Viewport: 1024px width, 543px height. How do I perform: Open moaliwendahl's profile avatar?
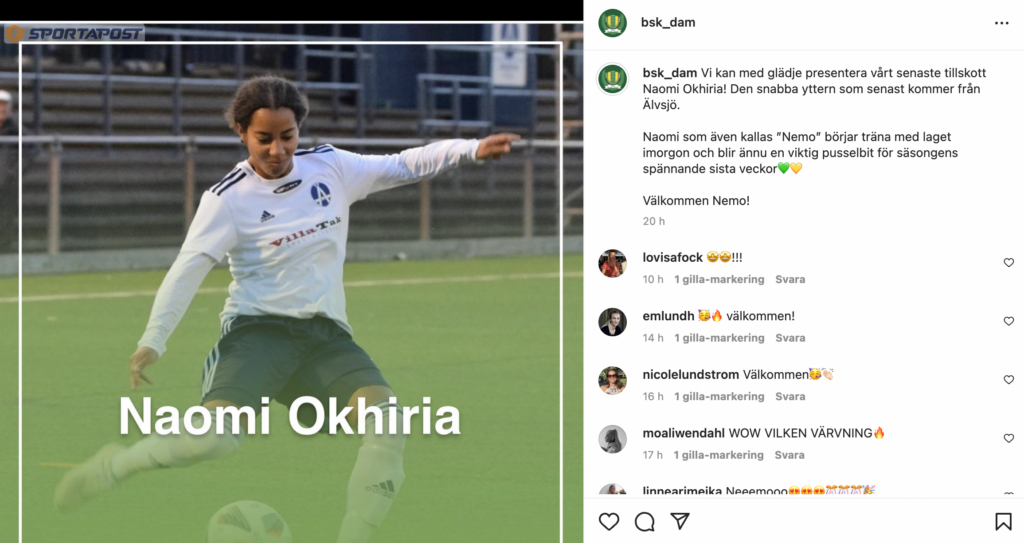pos(613,439)
